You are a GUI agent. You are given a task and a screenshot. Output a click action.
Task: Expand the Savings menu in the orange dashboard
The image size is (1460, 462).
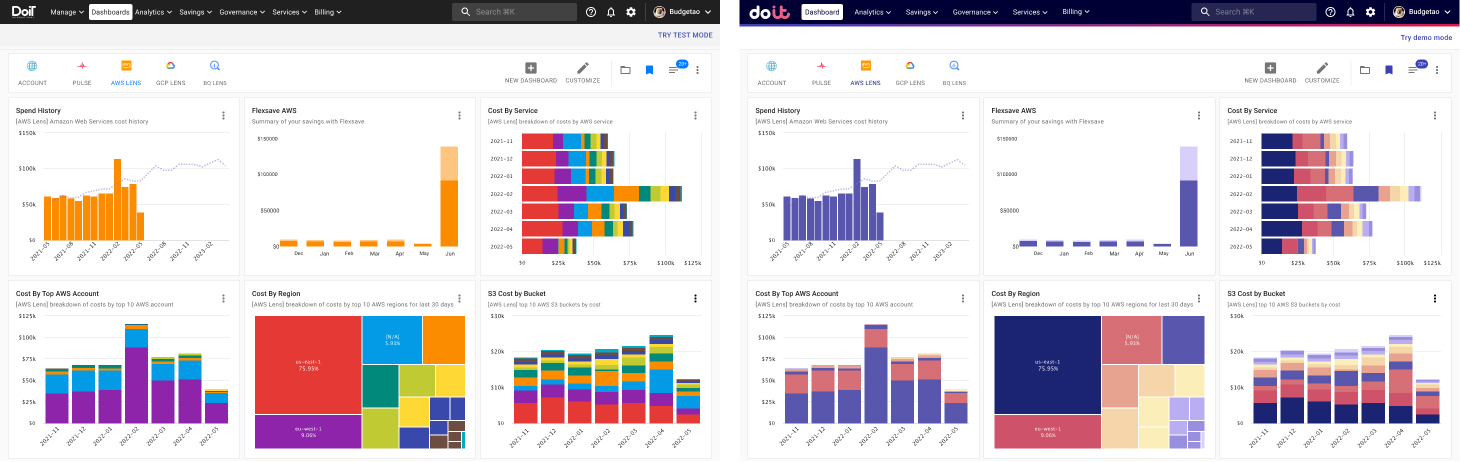click(196, 12)
